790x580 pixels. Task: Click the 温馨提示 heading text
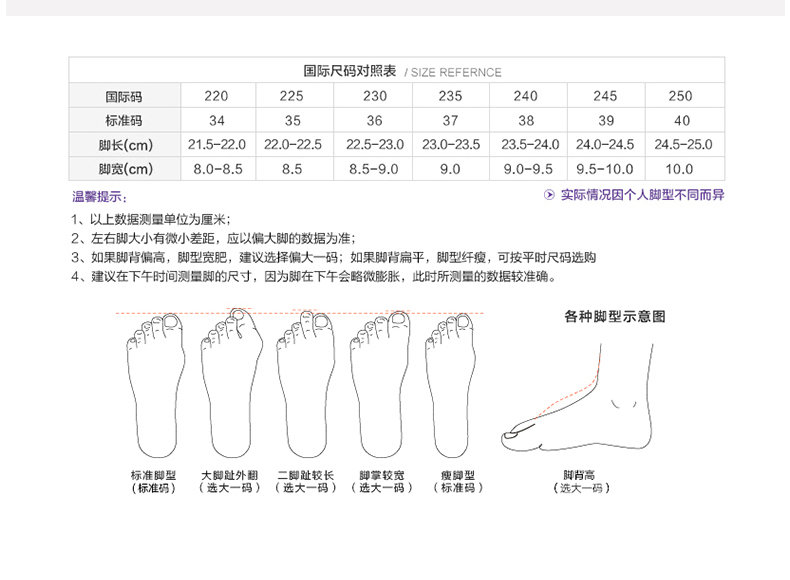100,197
